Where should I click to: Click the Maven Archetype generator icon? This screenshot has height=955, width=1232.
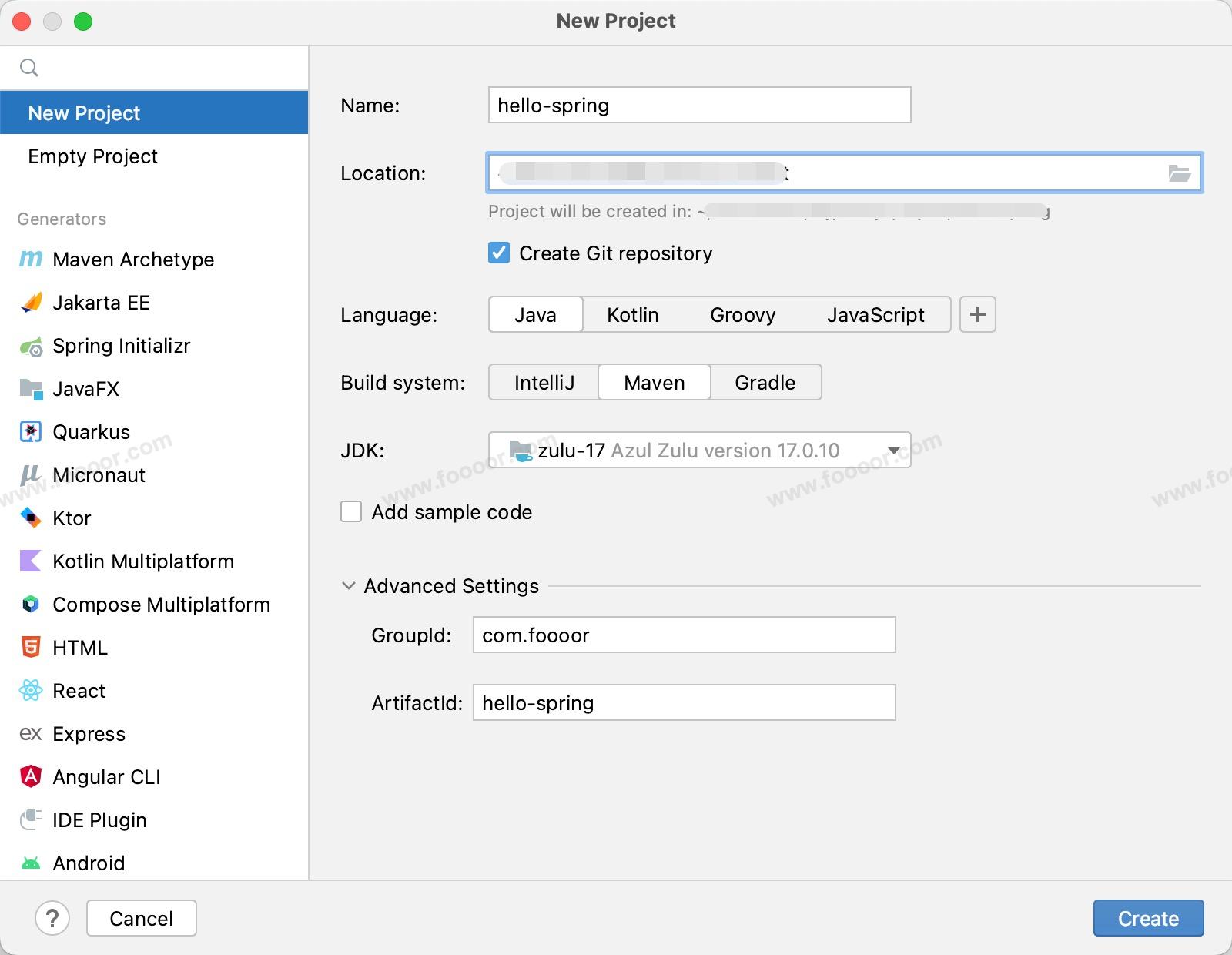(x=31, y=260)
